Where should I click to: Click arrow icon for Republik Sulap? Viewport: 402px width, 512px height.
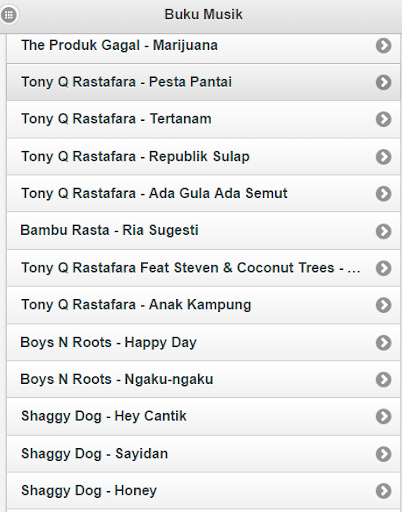click(383, 157)
